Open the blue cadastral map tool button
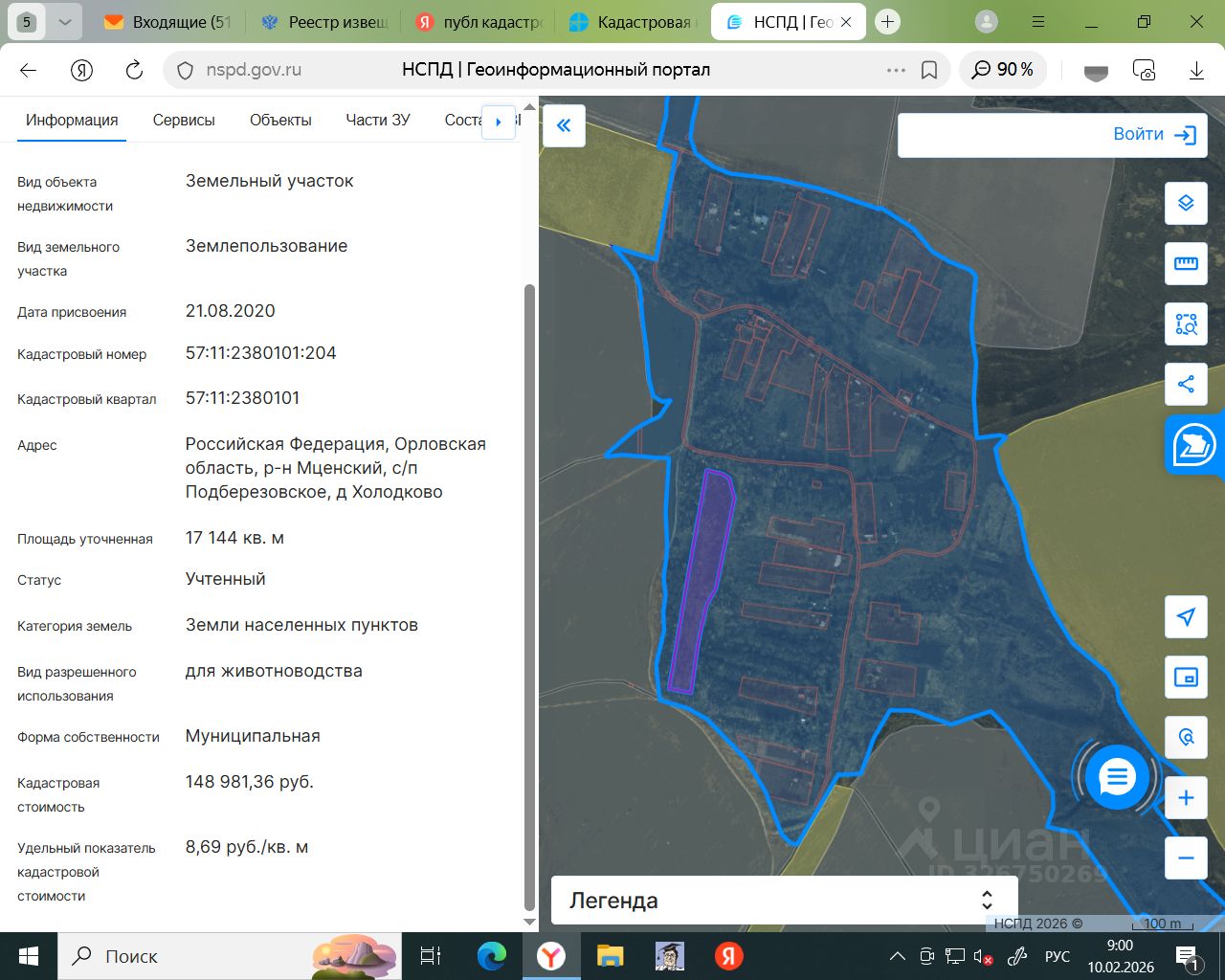 pos(1194,445)
